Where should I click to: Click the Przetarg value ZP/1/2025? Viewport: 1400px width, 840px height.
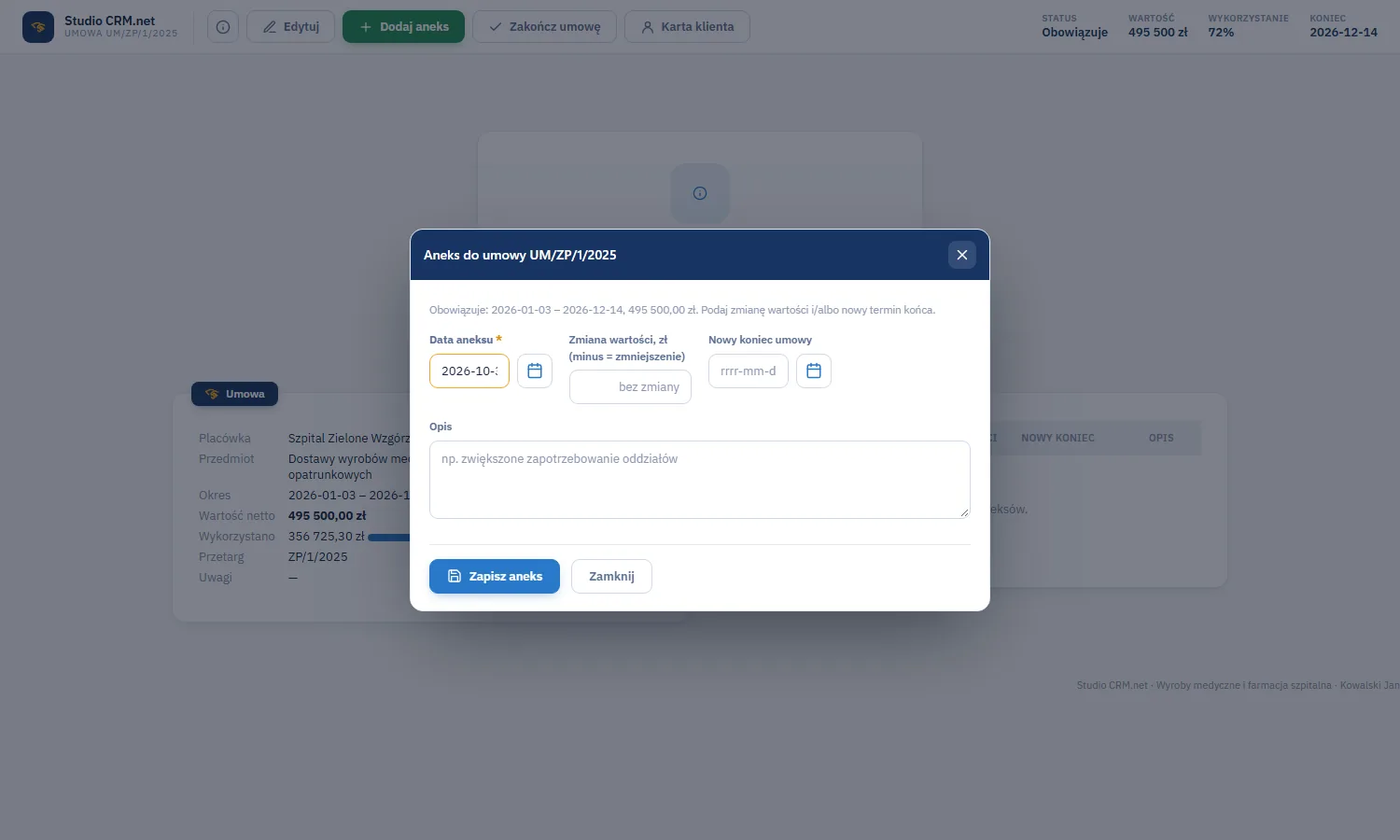[x=317, y=557]
